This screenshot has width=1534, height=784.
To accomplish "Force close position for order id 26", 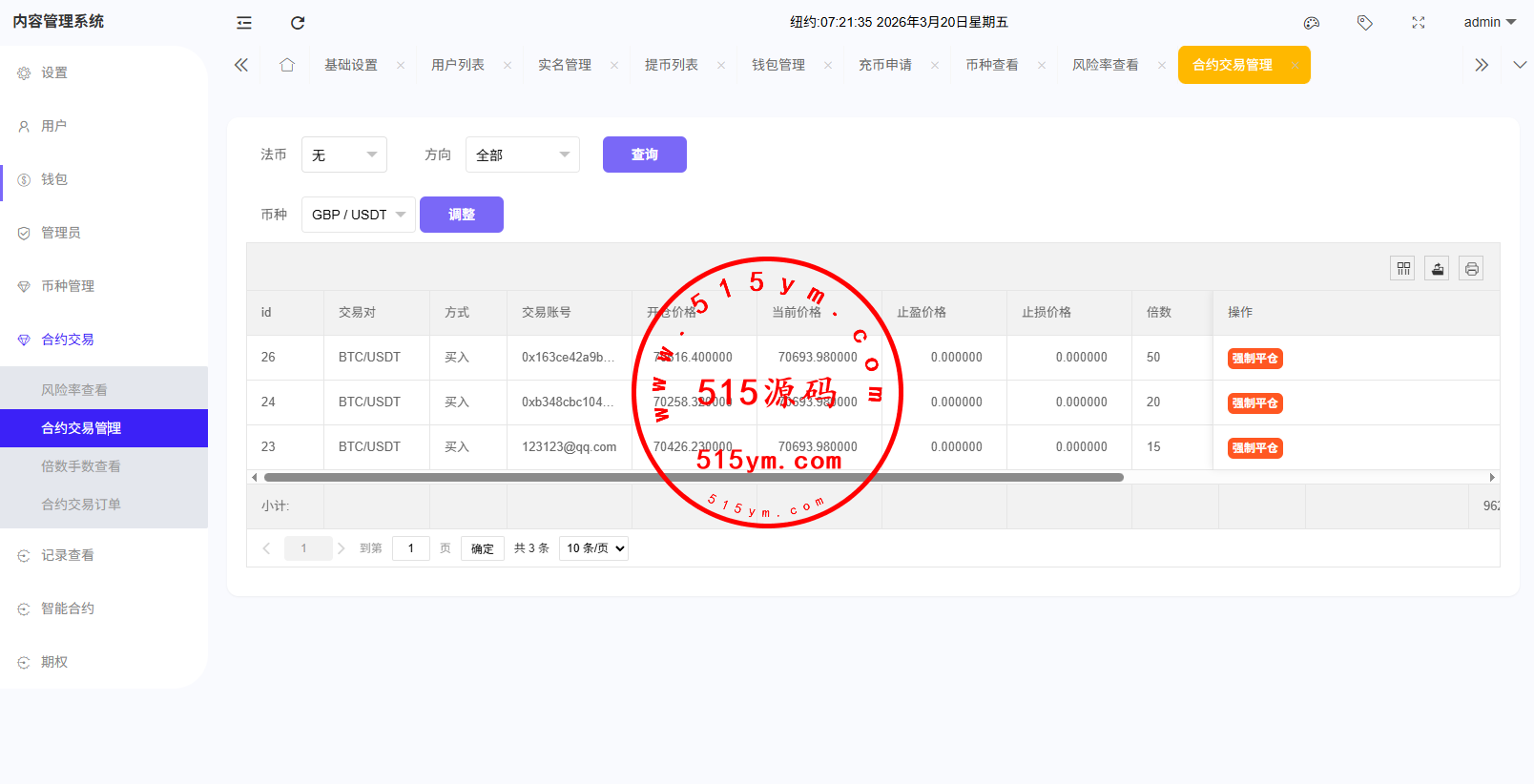I will (1254, 359).
